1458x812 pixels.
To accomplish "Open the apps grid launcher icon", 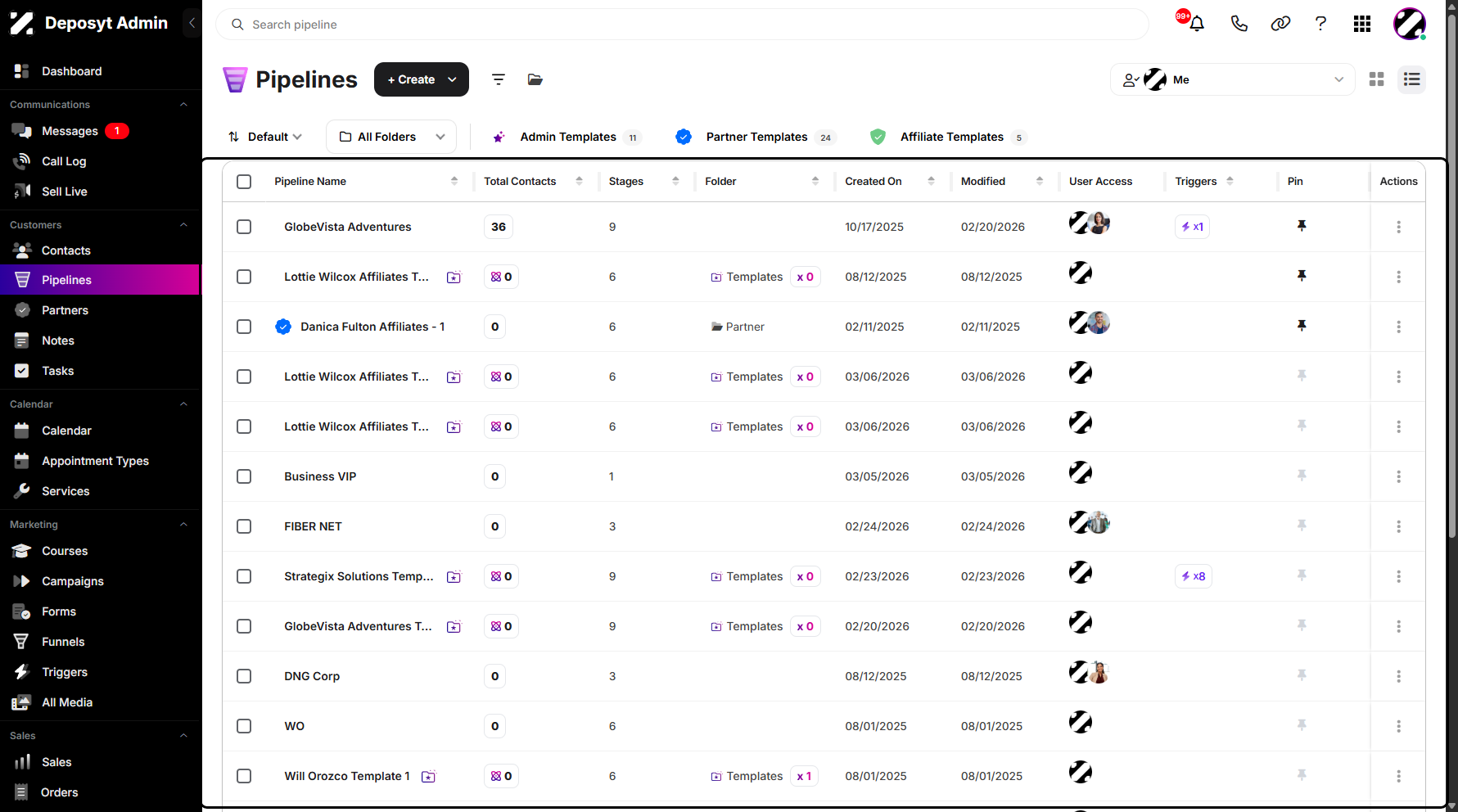I will 1362,24.
